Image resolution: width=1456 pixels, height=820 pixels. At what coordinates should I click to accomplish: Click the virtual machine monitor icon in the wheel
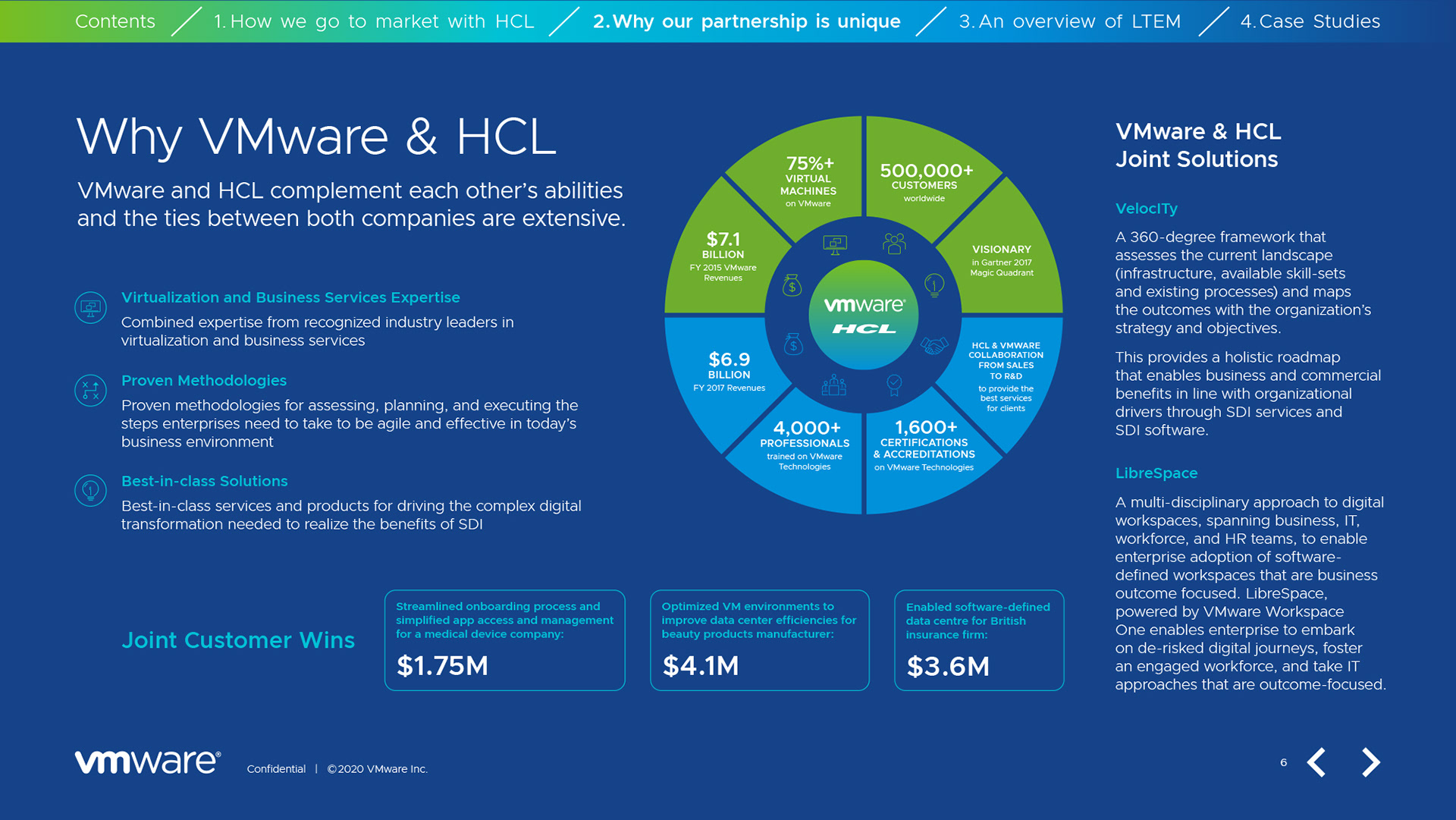[835, 244]
